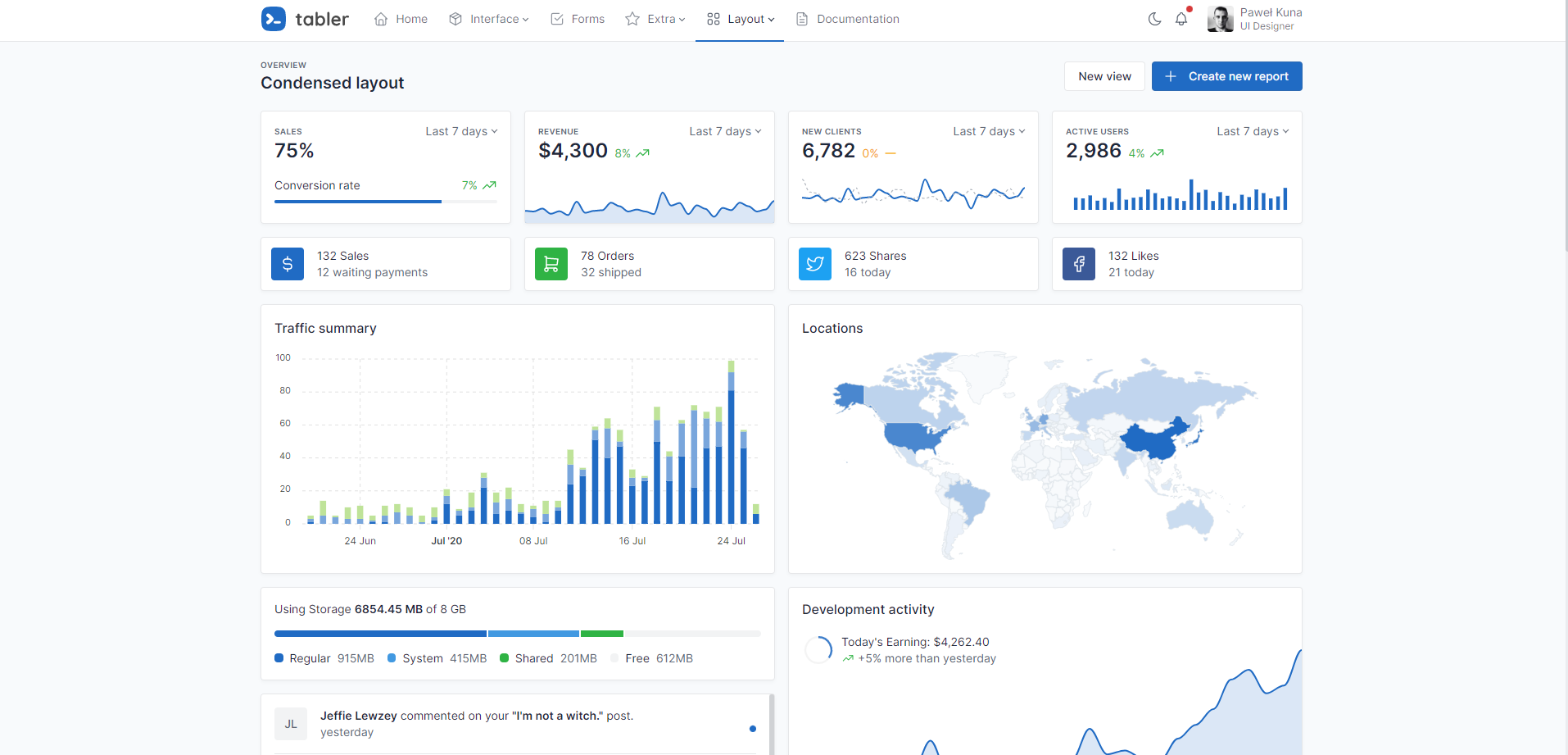Click the plus icon on Create new report
The image size is (1568, 755).
(1171, 76)
